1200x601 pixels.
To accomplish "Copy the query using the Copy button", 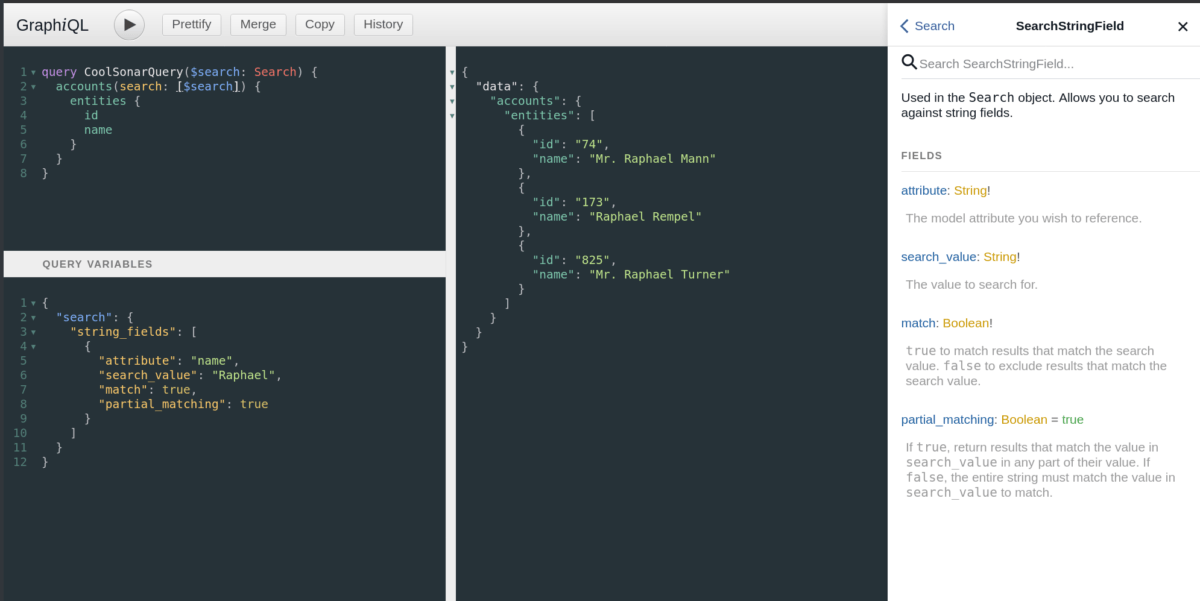I will coord(319,24).
